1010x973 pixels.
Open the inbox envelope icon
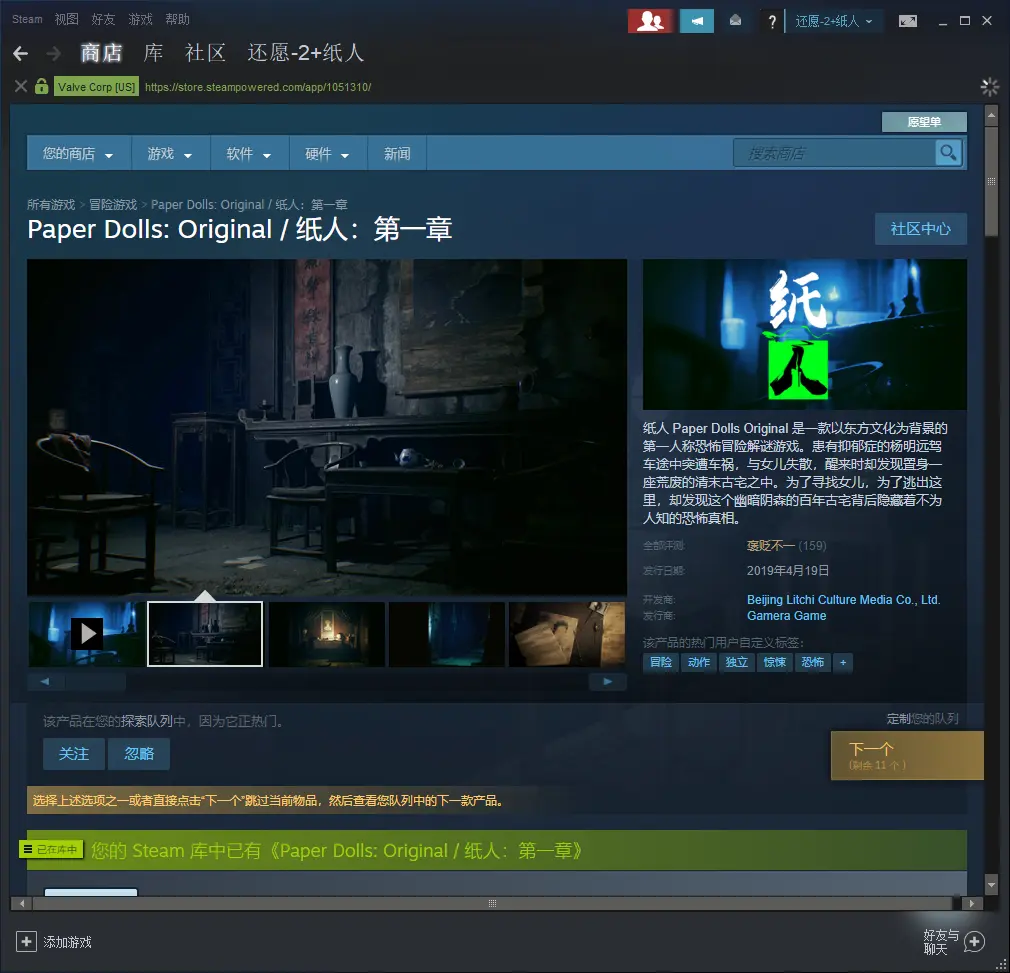(x=735, y=21)
